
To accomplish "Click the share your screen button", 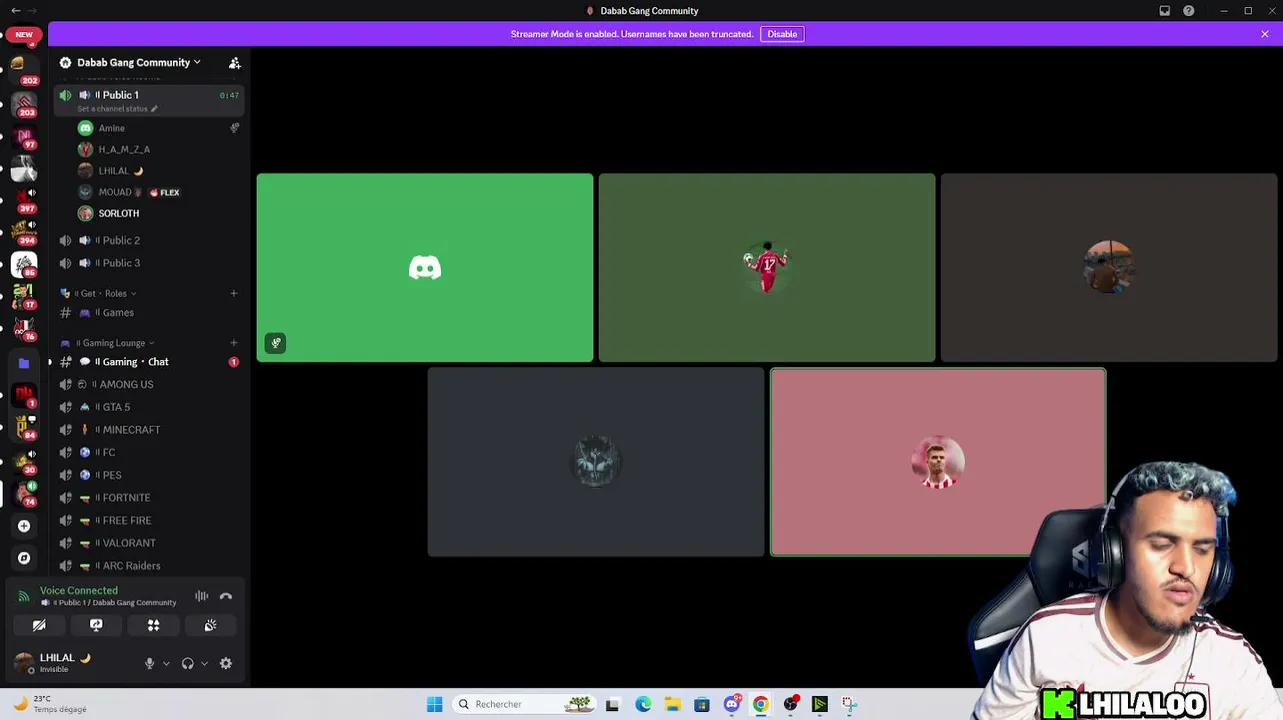I will (96, 625).
